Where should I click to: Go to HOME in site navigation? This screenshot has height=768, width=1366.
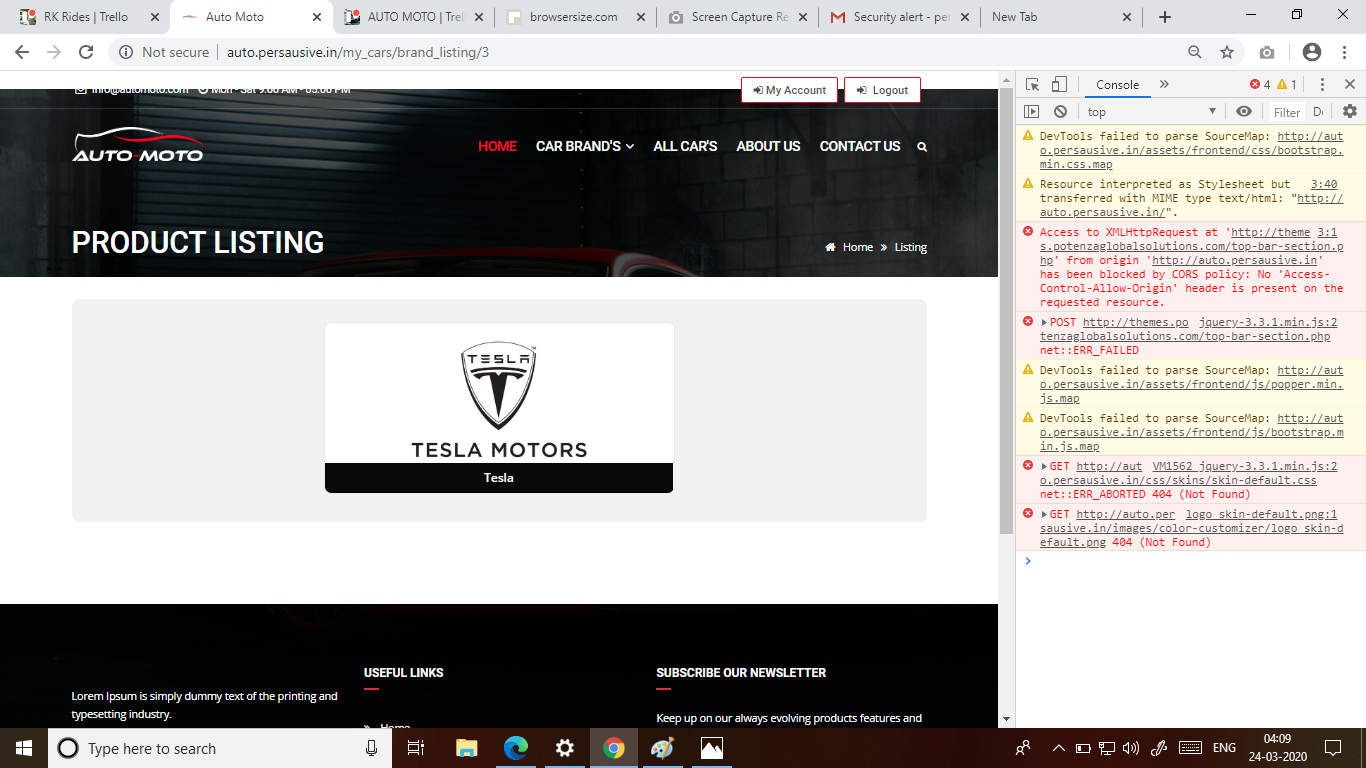click(497, 146)
